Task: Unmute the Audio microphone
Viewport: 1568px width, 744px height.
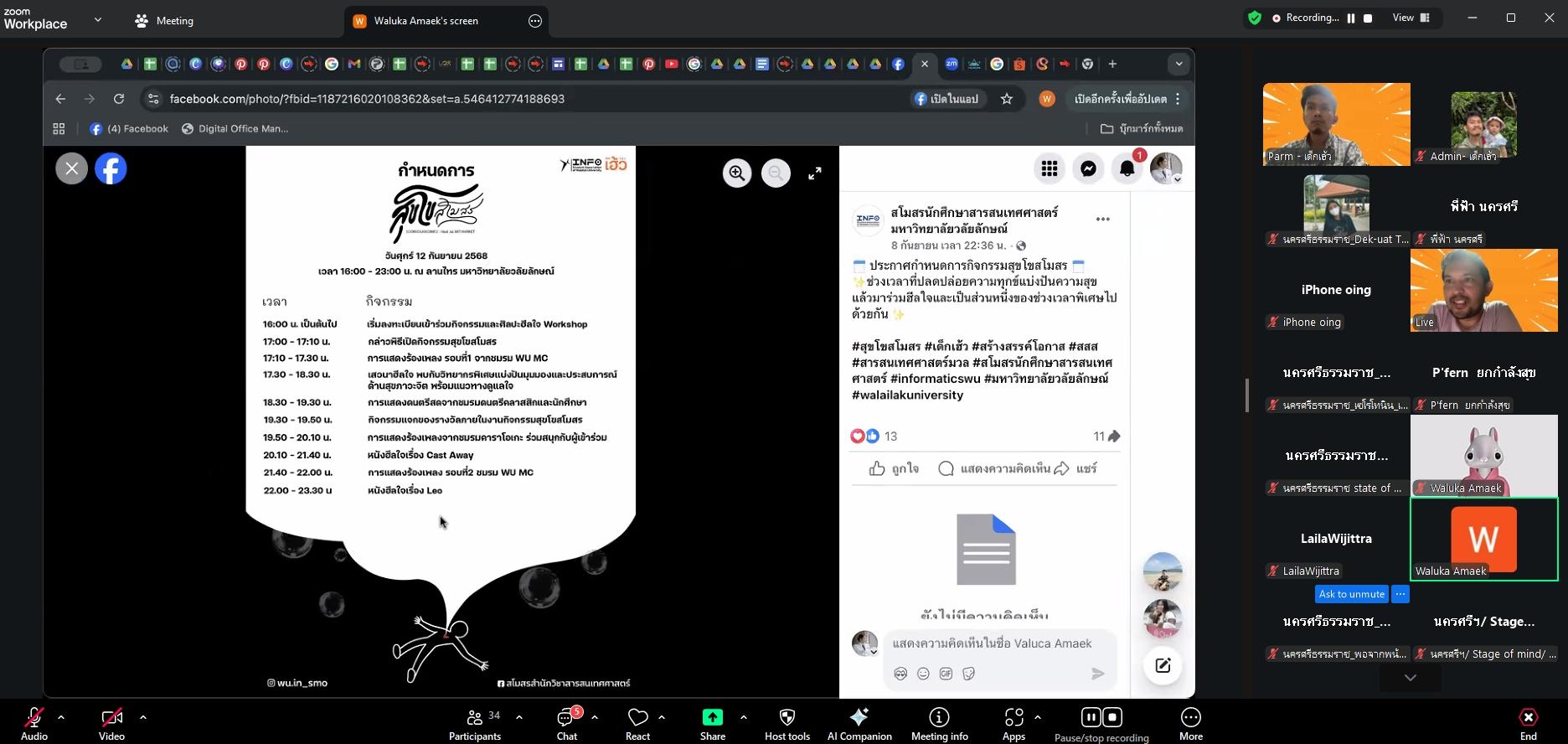Action: pos(34,724)
